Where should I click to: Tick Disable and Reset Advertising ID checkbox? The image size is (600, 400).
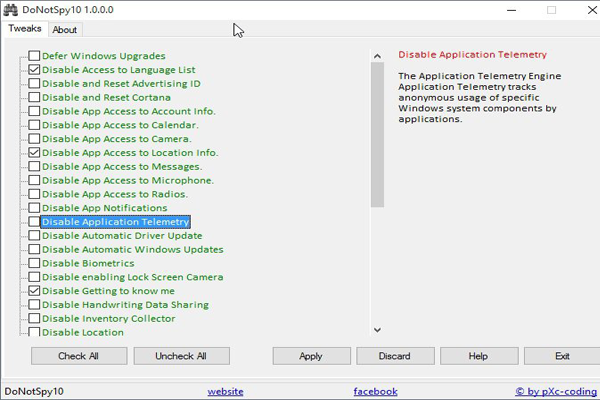click(x=34, y=83)
